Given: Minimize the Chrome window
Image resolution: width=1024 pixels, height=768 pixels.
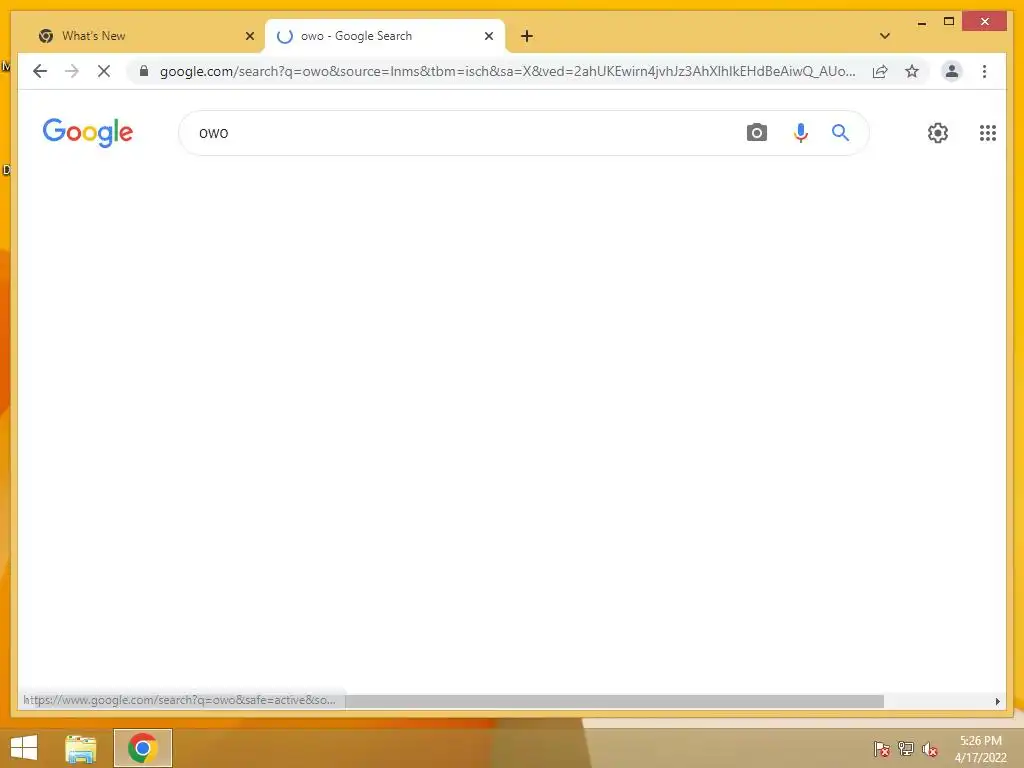Looking at the screenshot, I should coord(921,22).
